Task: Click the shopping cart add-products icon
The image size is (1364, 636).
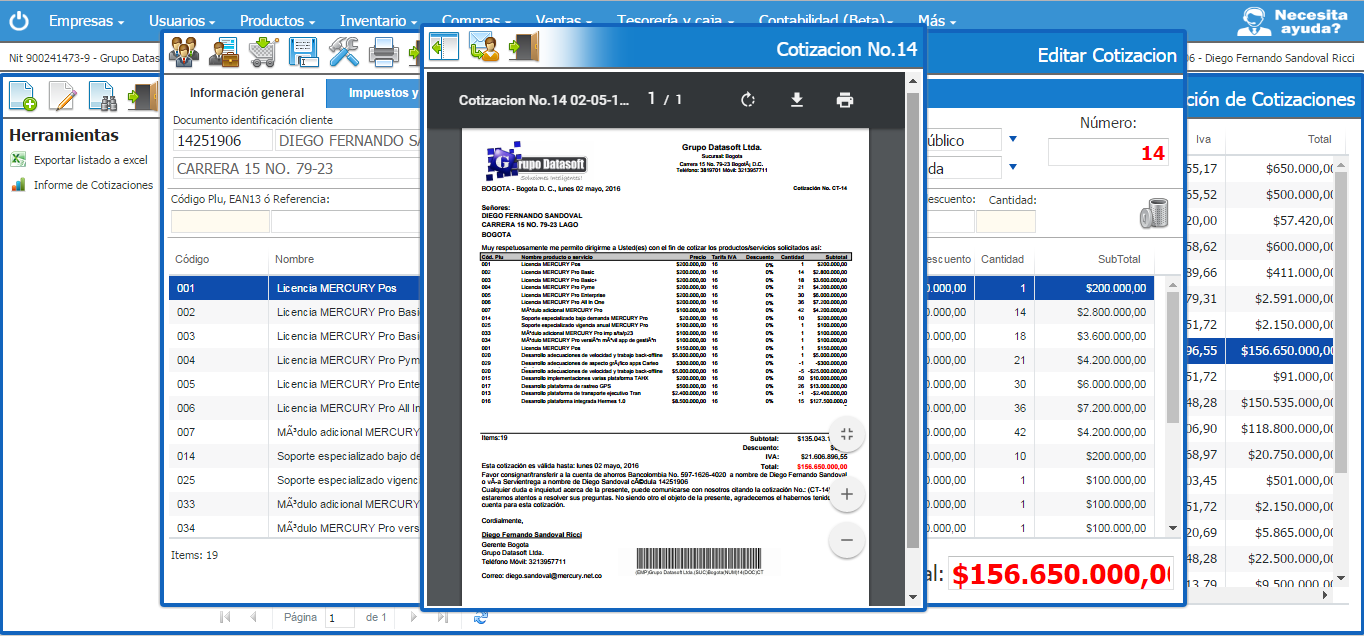Action: click(264, 51)
